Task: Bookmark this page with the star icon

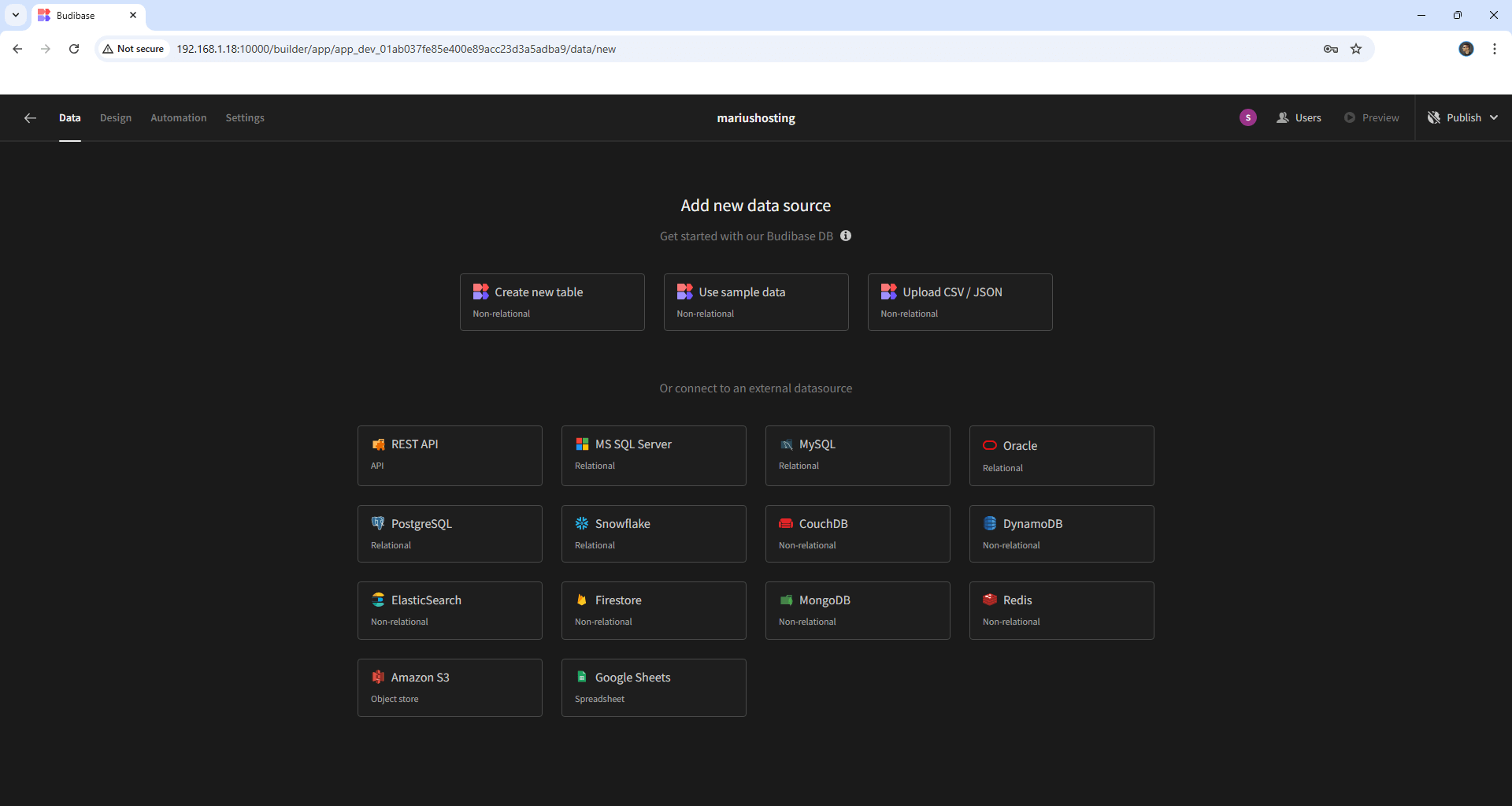Action: [1356, 49]
